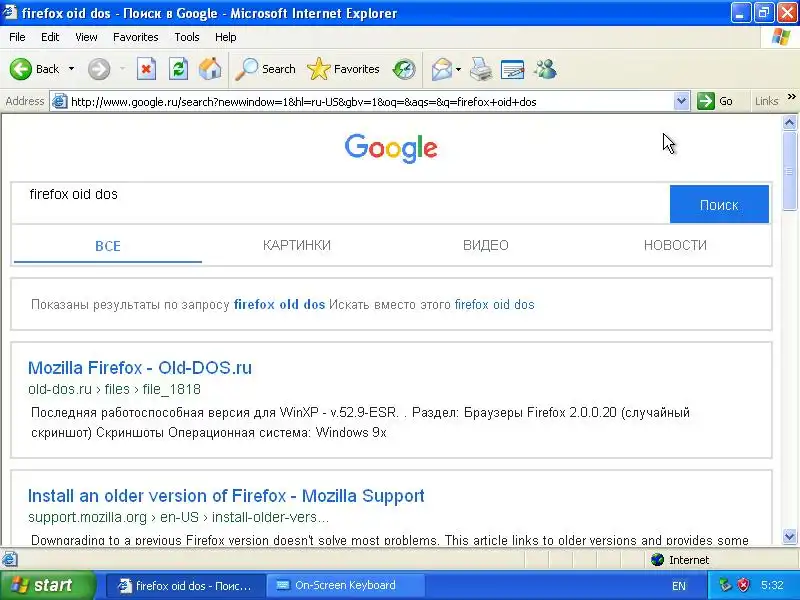The width and height of the screenshot is (800, 600).
Task: Click the Mail envelope icon
Action: 441,69
